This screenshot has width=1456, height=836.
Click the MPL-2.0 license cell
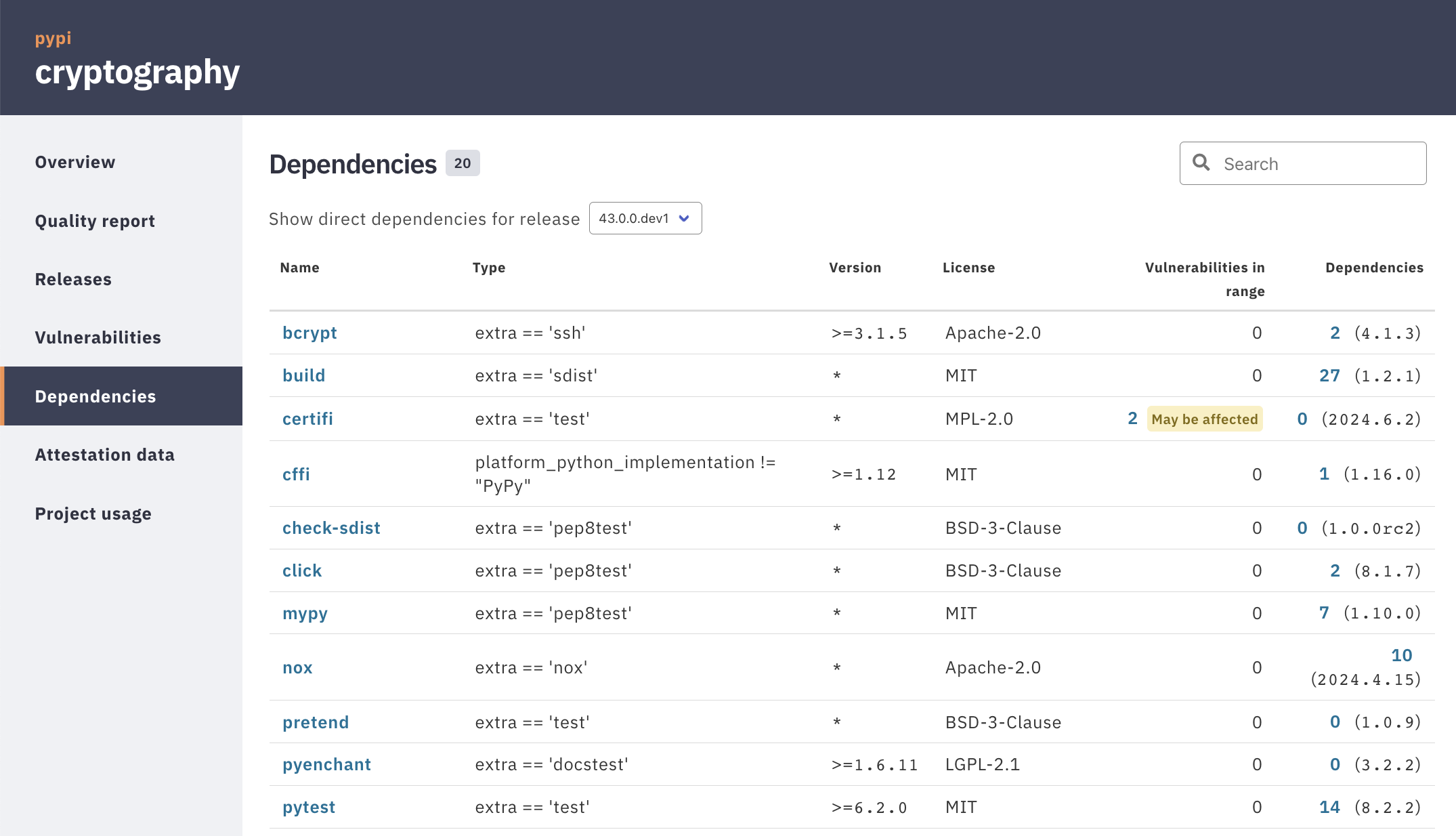click(x=979, y=419)
